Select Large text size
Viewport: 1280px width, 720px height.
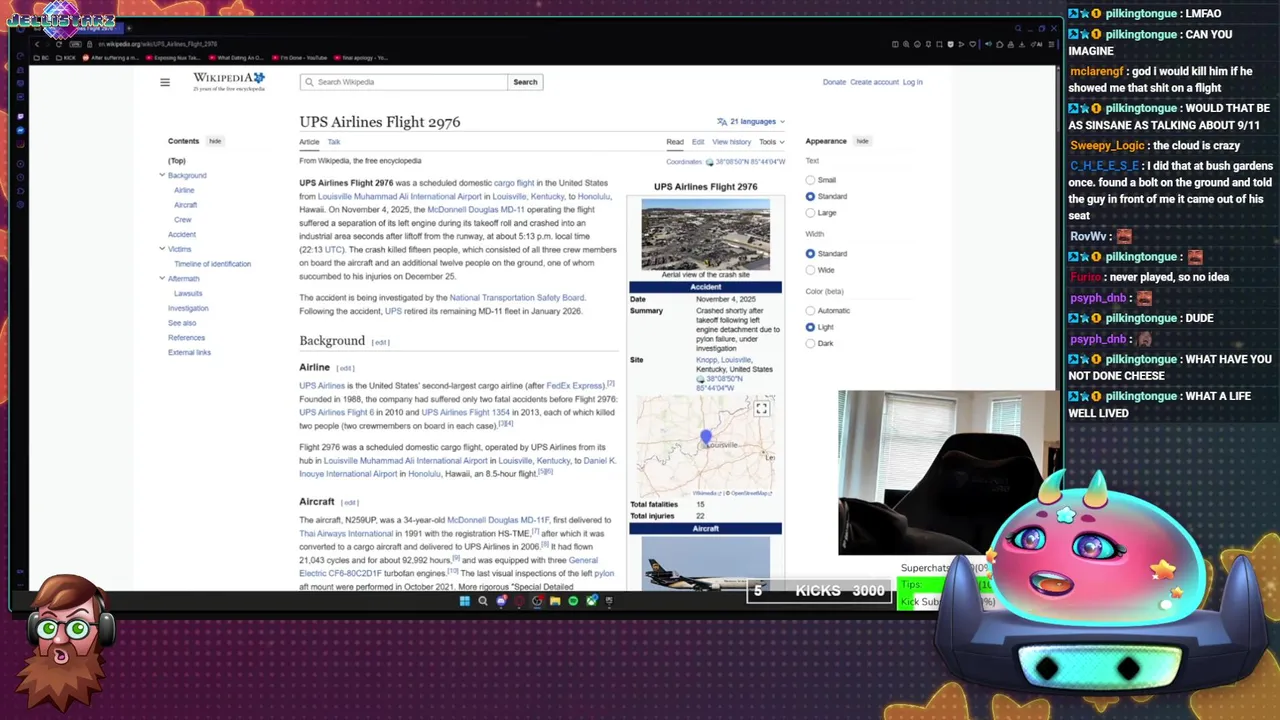pos(810,213)
